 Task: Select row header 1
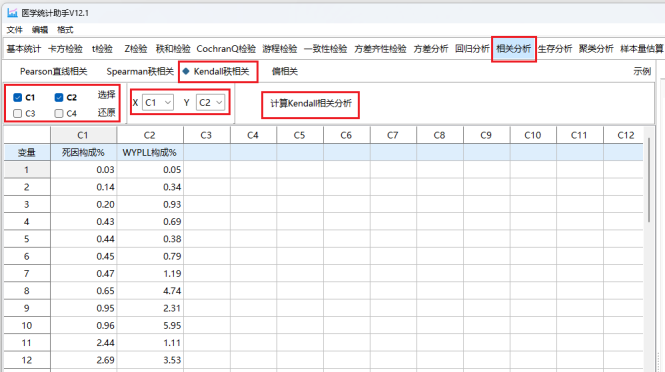pos(27,170)
